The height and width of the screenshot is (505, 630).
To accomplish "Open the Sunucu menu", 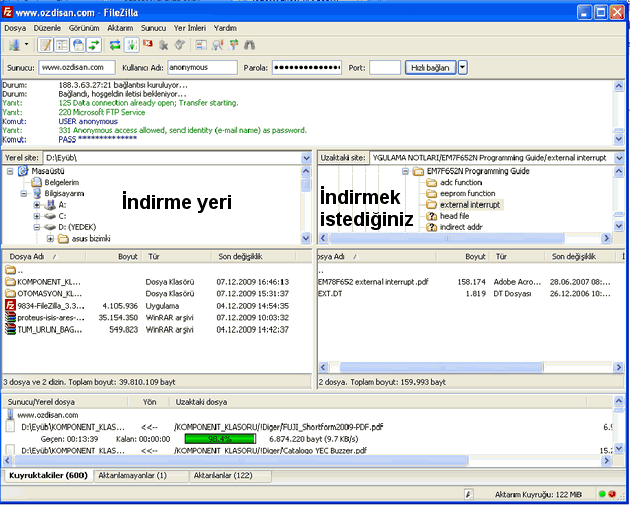I will click(x=153, y=28).
